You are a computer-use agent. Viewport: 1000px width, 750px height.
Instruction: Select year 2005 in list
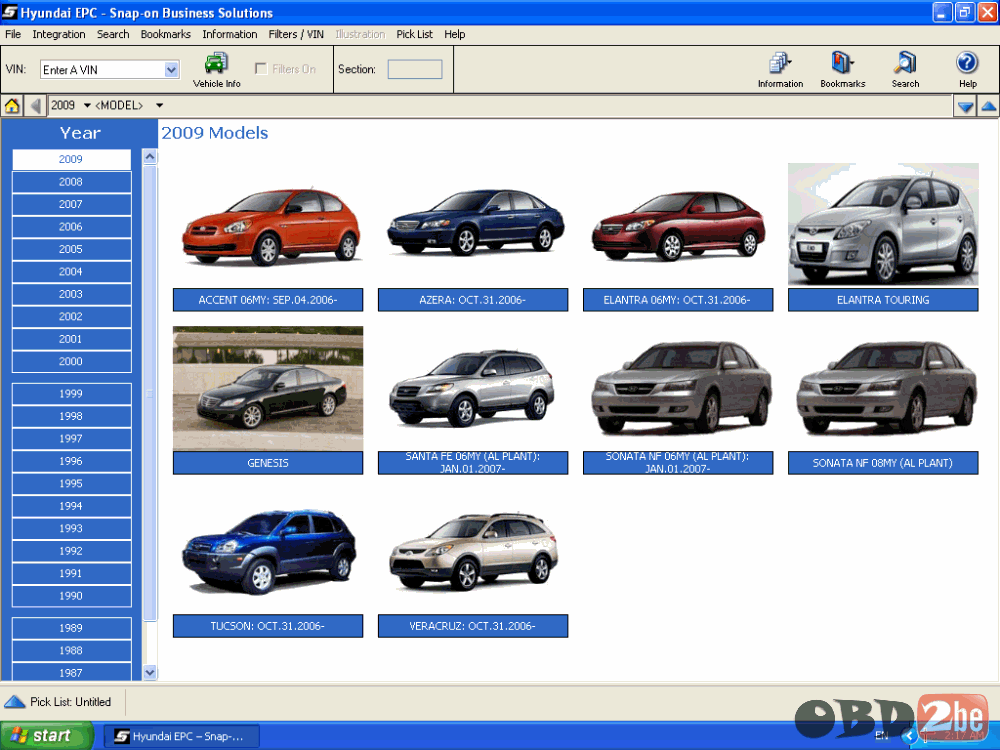point(71,249)
